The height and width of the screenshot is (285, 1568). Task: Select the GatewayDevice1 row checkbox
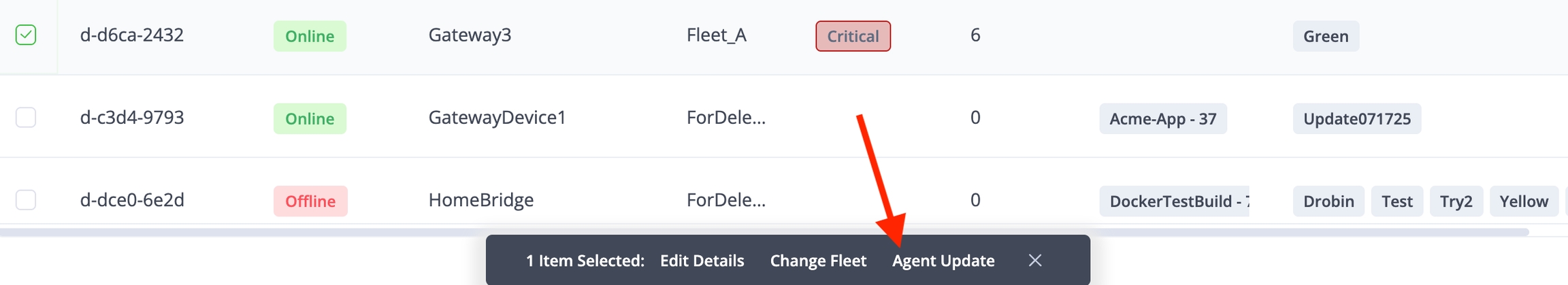26,118
